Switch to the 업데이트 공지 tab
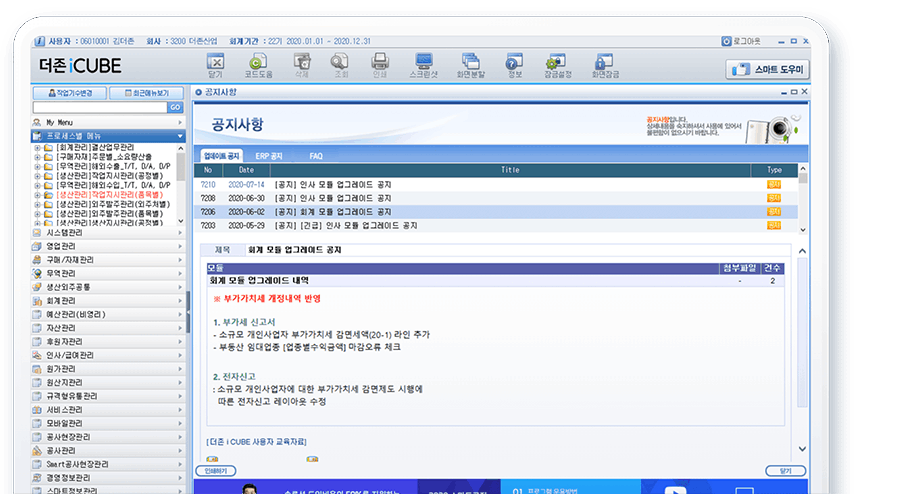Screen dimensions: 924x494 (222, 156)
